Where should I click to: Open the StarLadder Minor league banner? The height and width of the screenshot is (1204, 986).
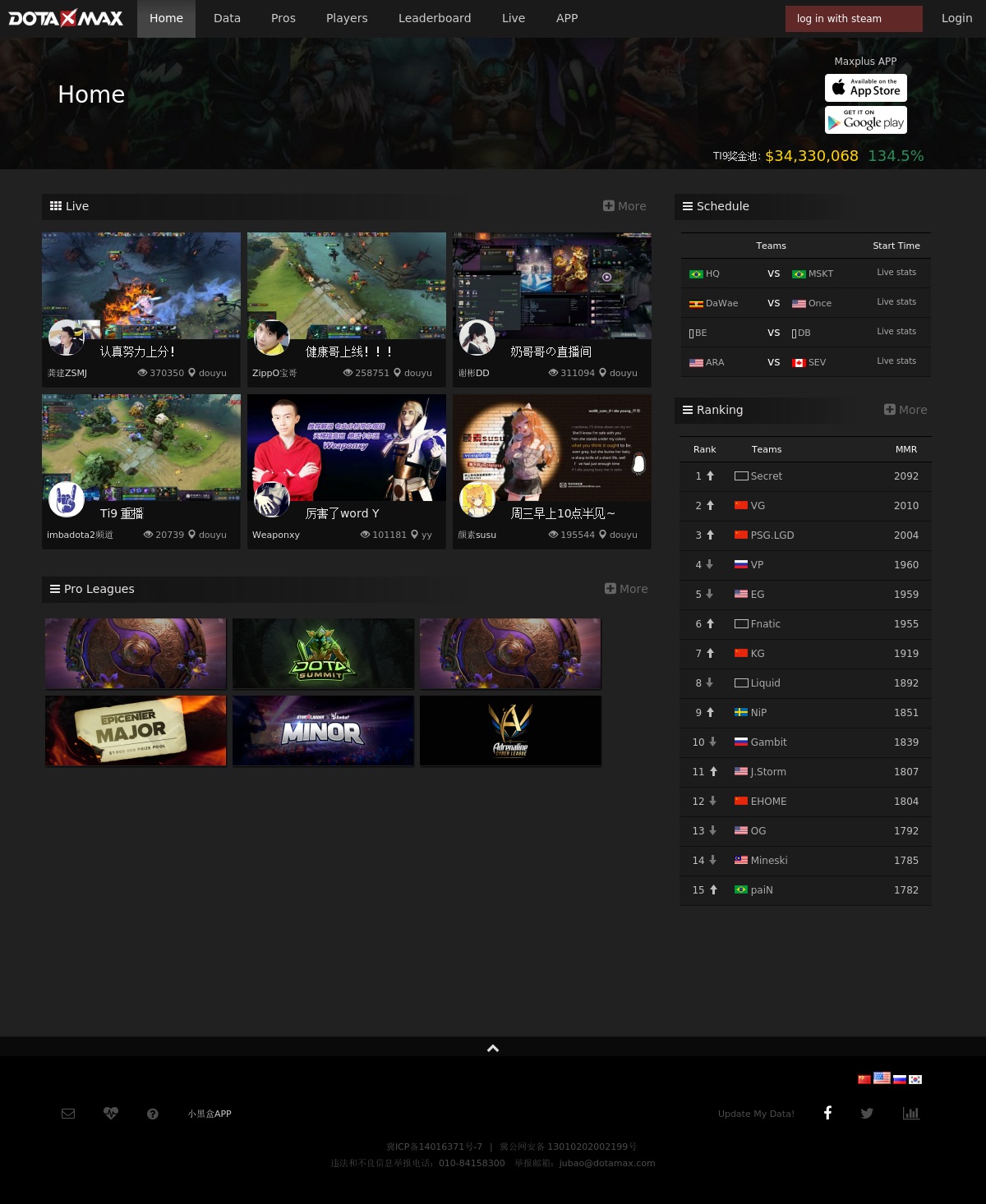323,731
